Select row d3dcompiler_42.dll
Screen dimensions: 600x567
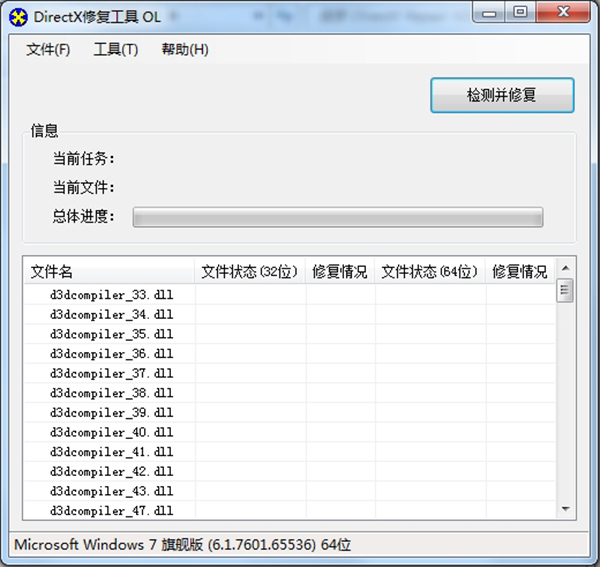click(x=290, y=471)
